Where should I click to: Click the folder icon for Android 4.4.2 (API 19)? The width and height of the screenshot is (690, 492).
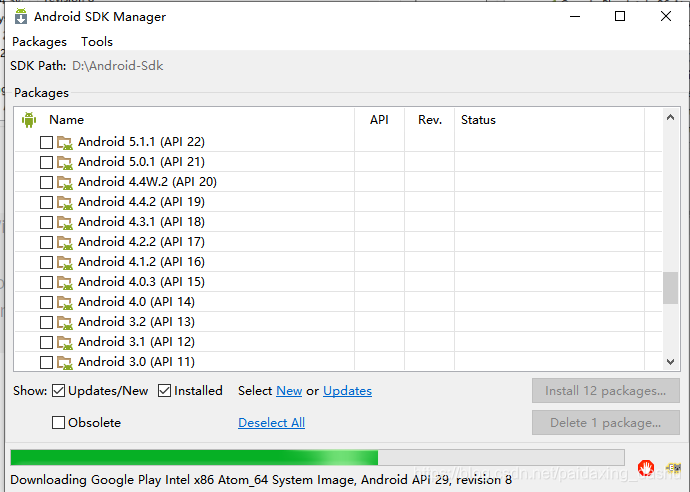(65, 202)
